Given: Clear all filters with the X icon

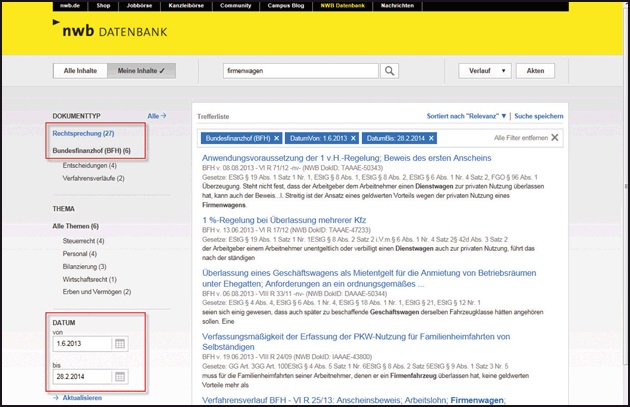Looking at the screenshot, I should click(x=555, y=137).
